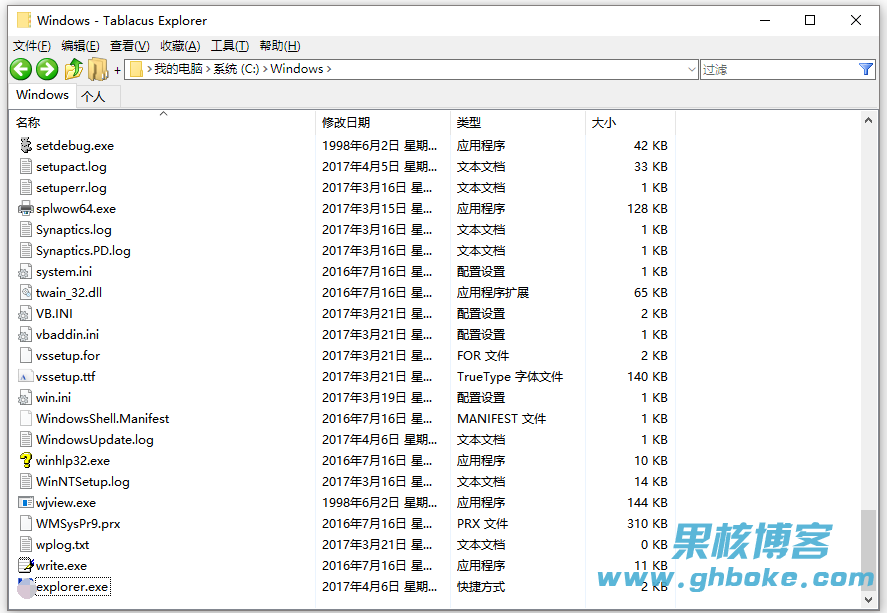Click the vbaddin.ini file icon
The width and height of the screenshot is (887, 613).
(25, 334)
